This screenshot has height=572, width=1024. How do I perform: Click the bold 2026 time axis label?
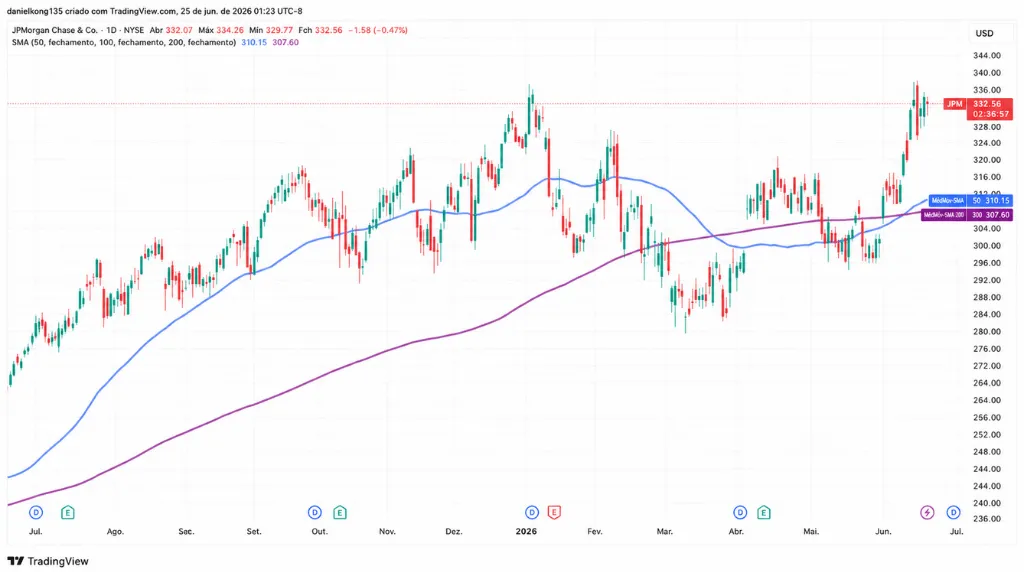point(526,532)
